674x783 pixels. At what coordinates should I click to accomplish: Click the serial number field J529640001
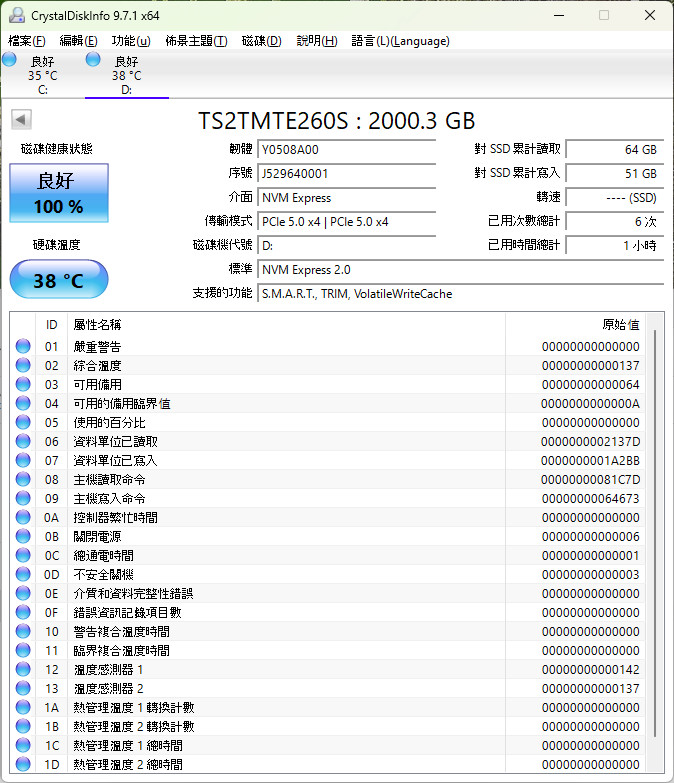[346, 174]
